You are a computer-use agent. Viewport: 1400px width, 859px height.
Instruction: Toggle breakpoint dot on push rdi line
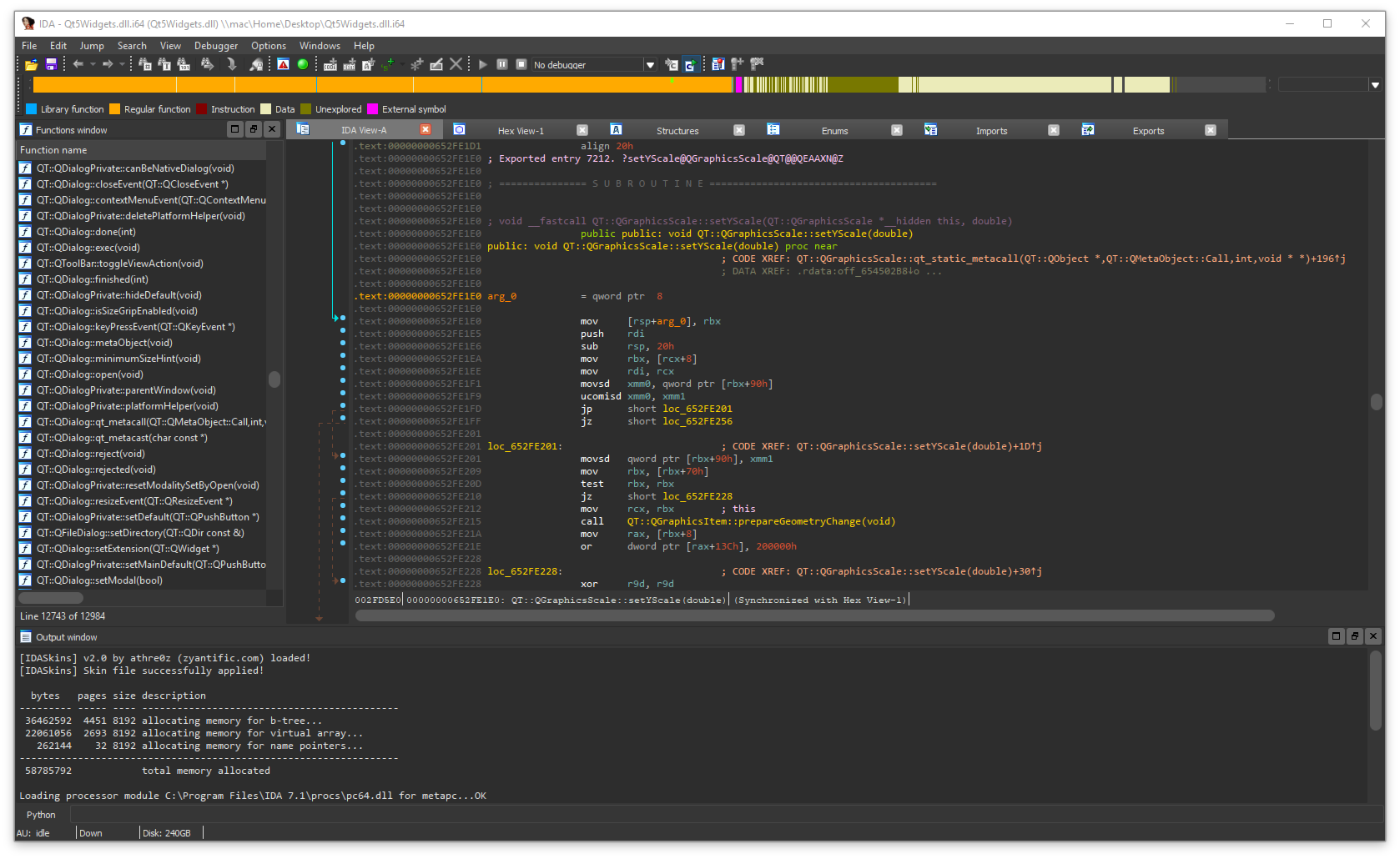(343, 331)
